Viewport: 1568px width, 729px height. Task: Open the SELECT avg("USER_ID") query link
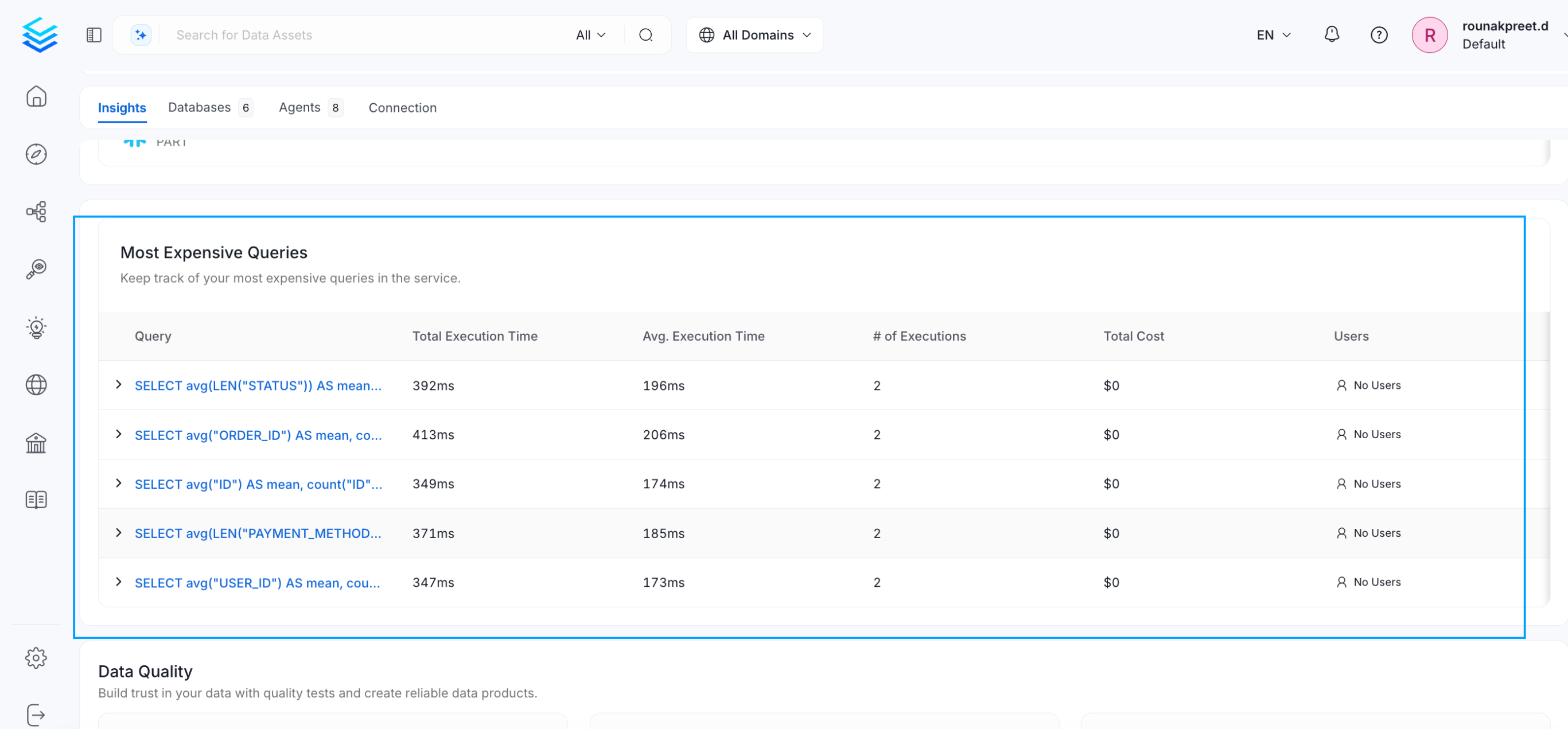point(257,583)
